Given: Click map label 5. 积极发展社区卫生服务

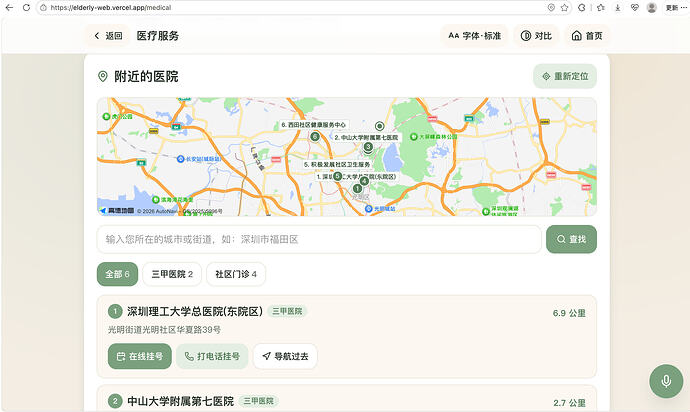Looking at the screenshot, I should point(337,164).
